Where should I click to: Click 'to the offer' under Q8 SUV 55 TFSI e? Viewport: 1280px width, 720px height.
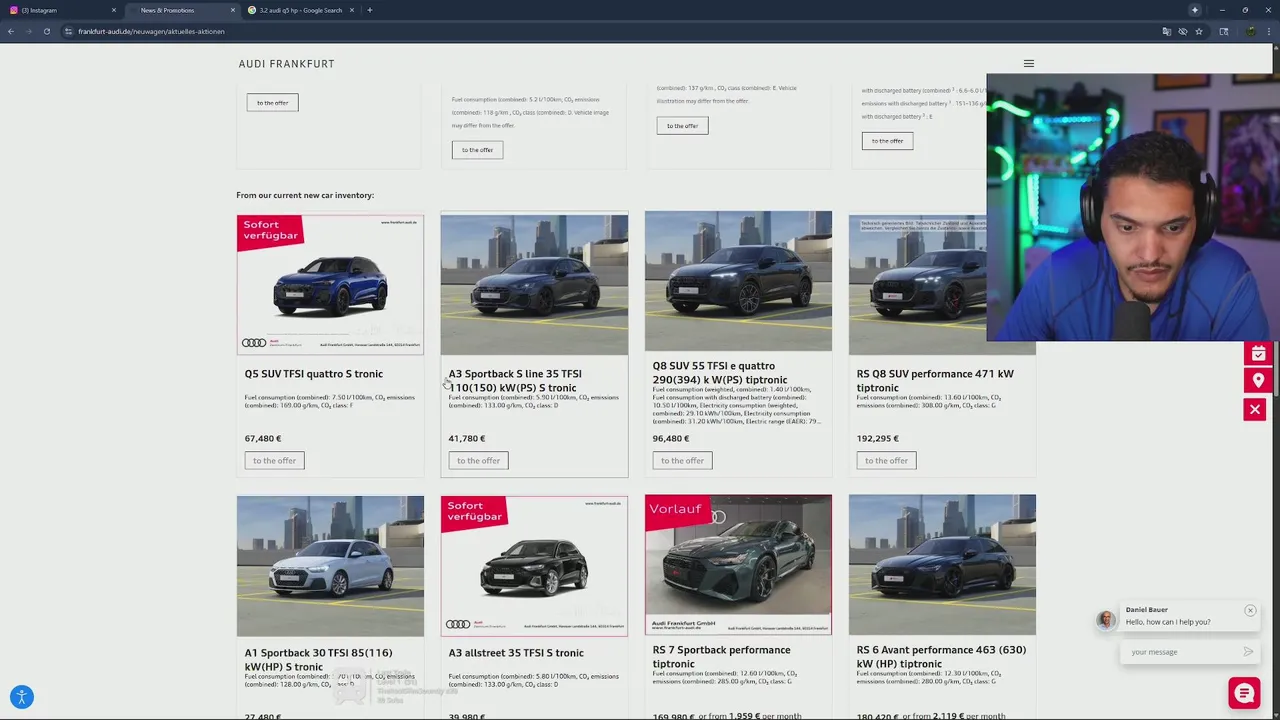(x=682, y=460)
